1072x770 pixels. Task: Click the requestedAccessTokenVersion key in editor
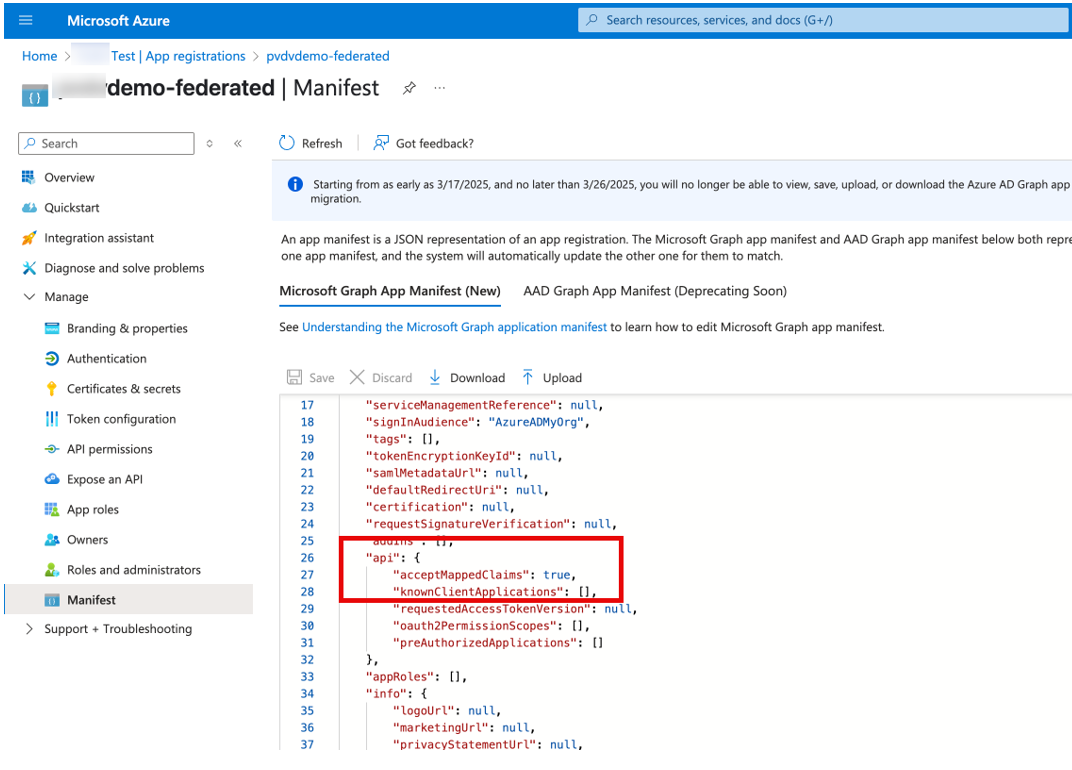[492, 609]
